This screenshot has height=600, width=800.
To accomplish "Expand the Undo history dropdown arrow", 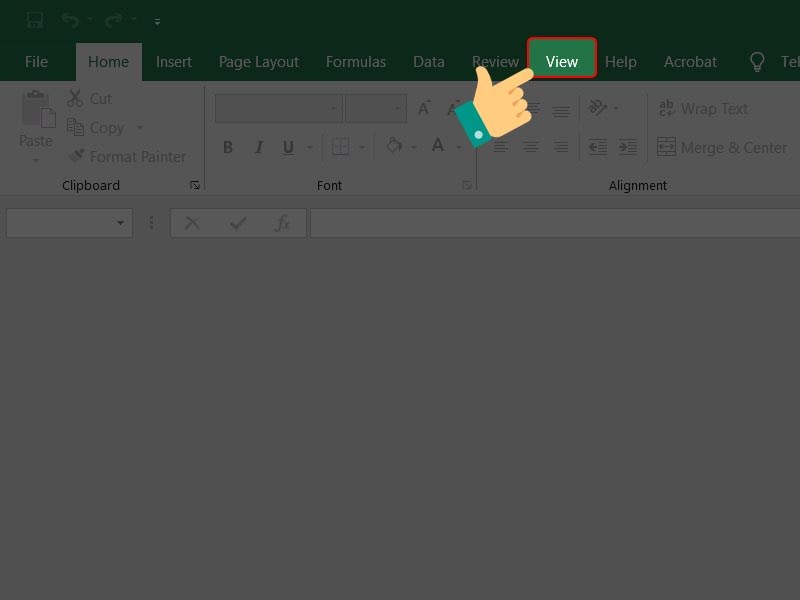I will (x=90, y=19).
